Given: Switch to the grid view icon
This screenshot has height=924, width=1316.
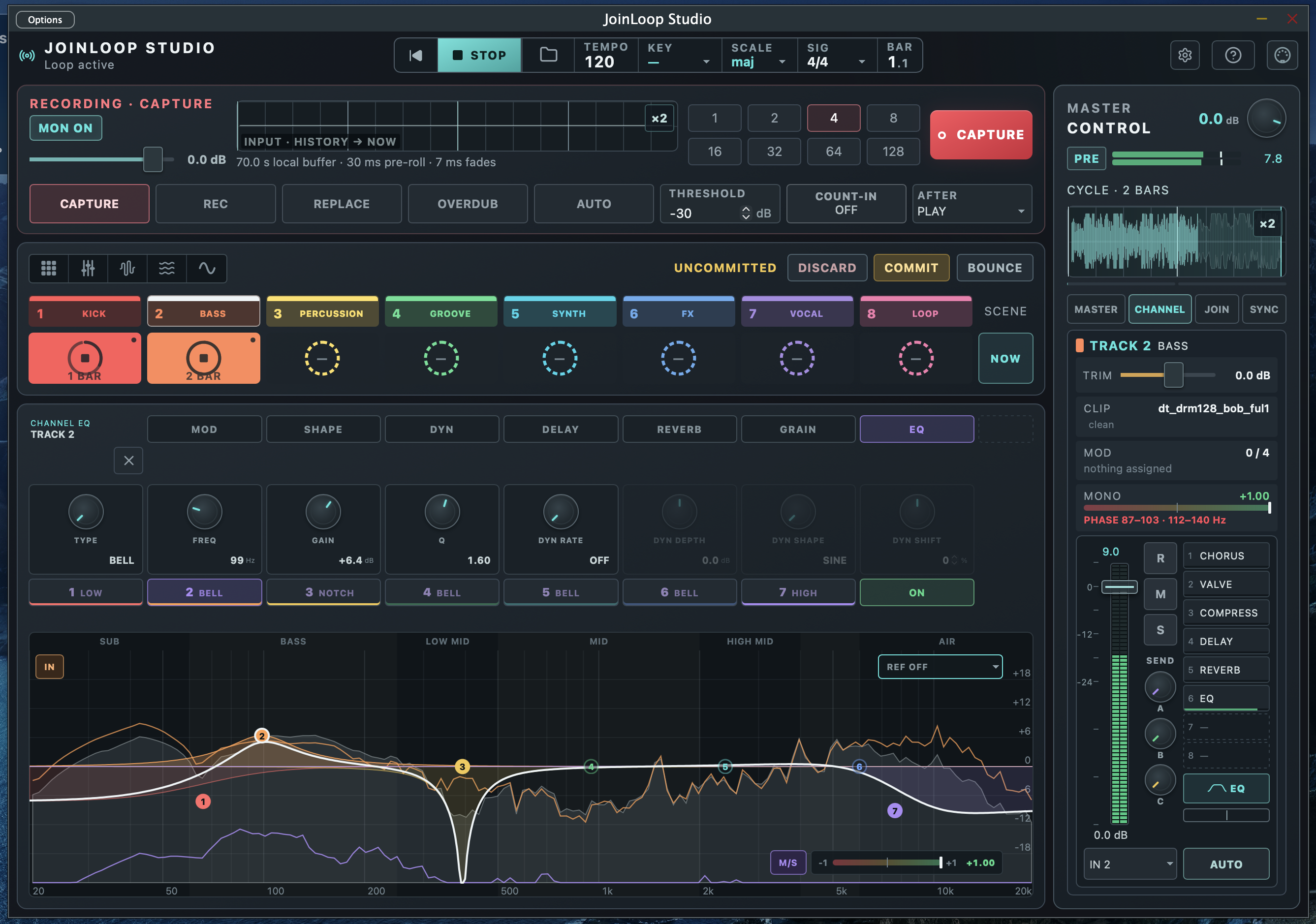Looking at the screenshot, I should 49,268.
